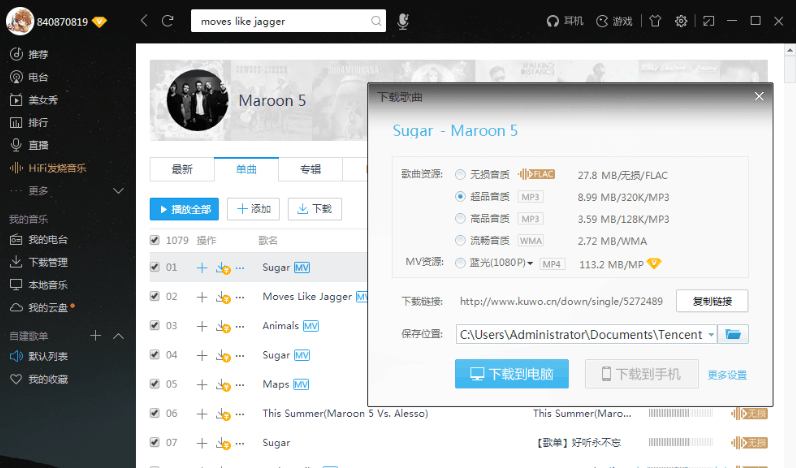Add song 01 Sugar with plus icon

click(202, 268)
